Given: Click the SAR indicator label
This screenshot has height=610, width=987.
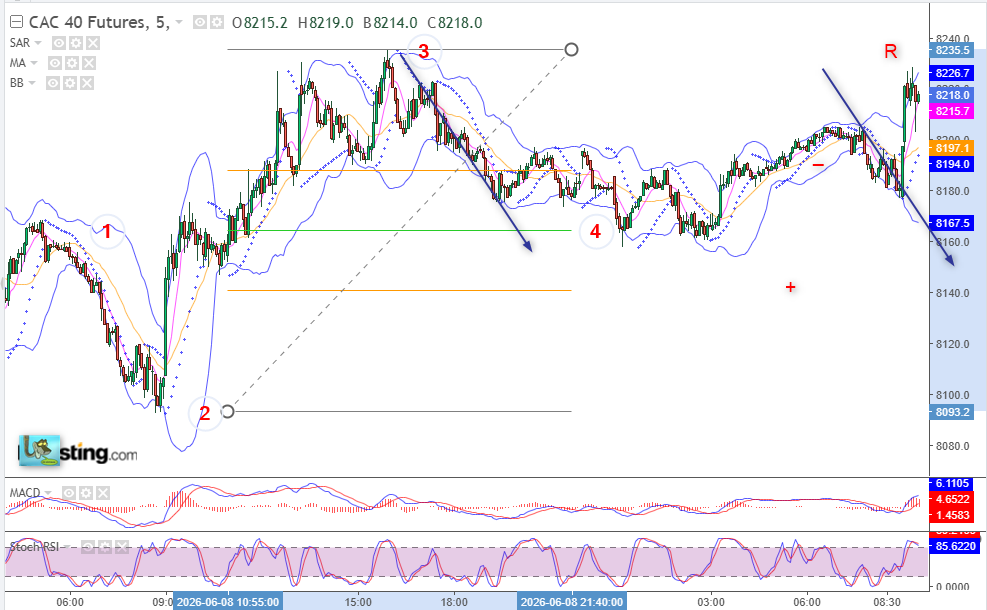Looking at the screenshot, I should tap(20, 43).
